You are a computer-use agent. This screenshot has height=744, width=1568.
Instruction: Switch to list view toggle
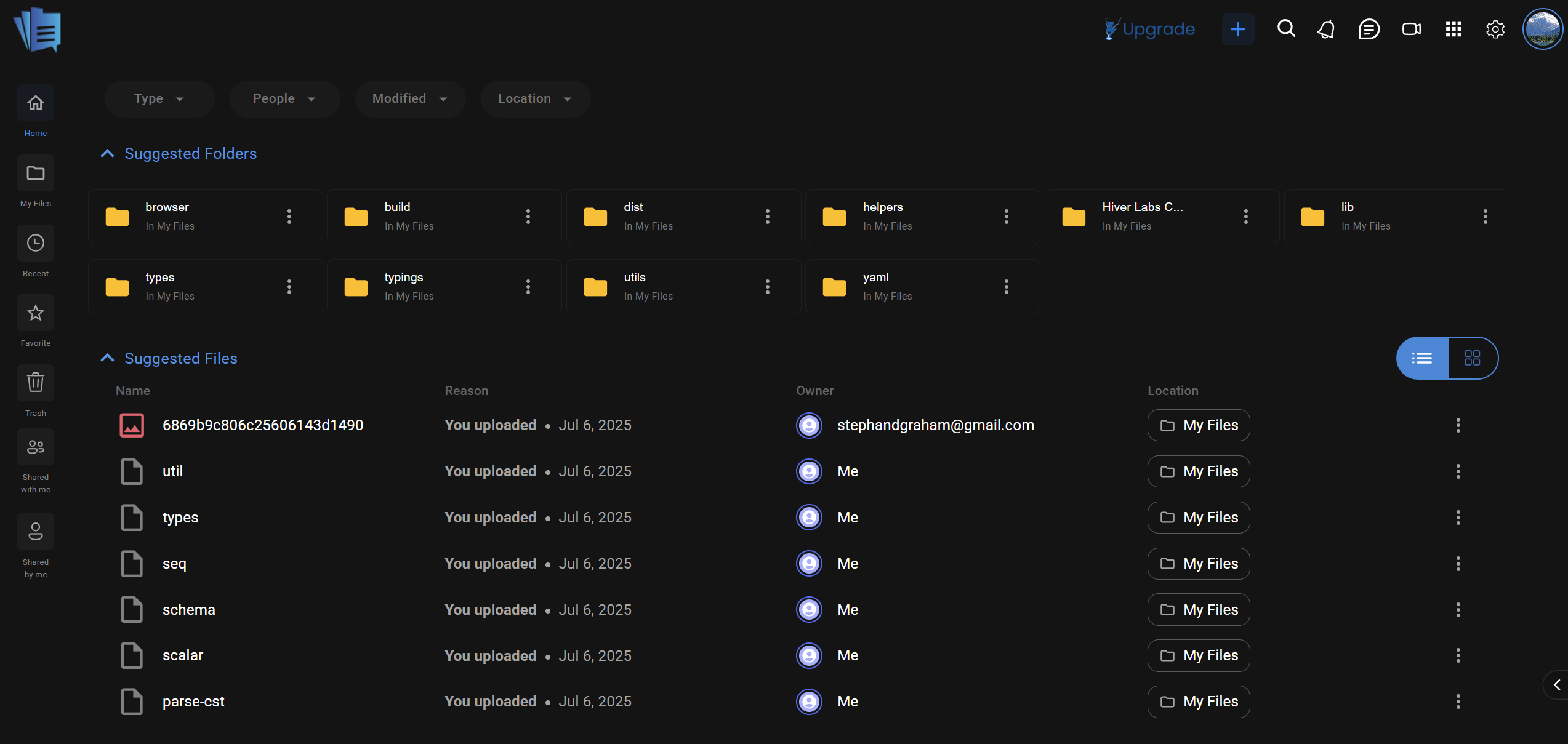click(x=1422, y=358)
